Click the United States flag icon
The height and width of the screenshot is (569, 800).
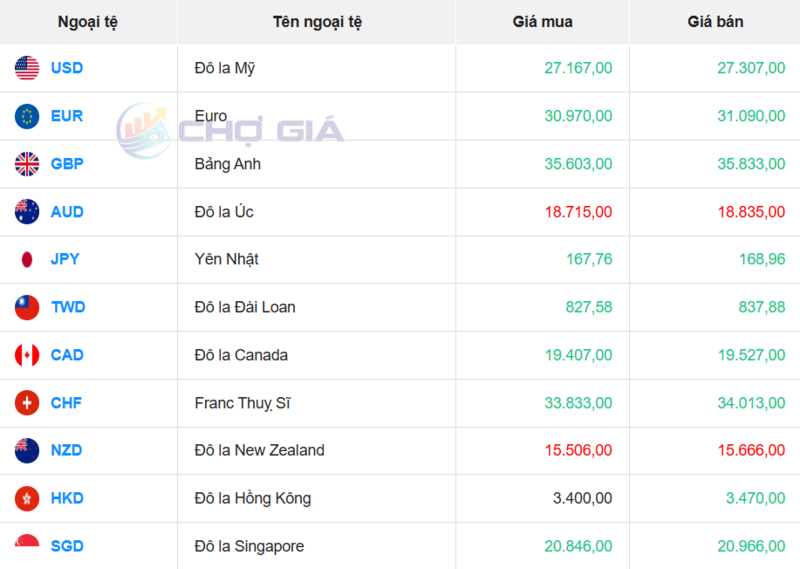point(27,68)
